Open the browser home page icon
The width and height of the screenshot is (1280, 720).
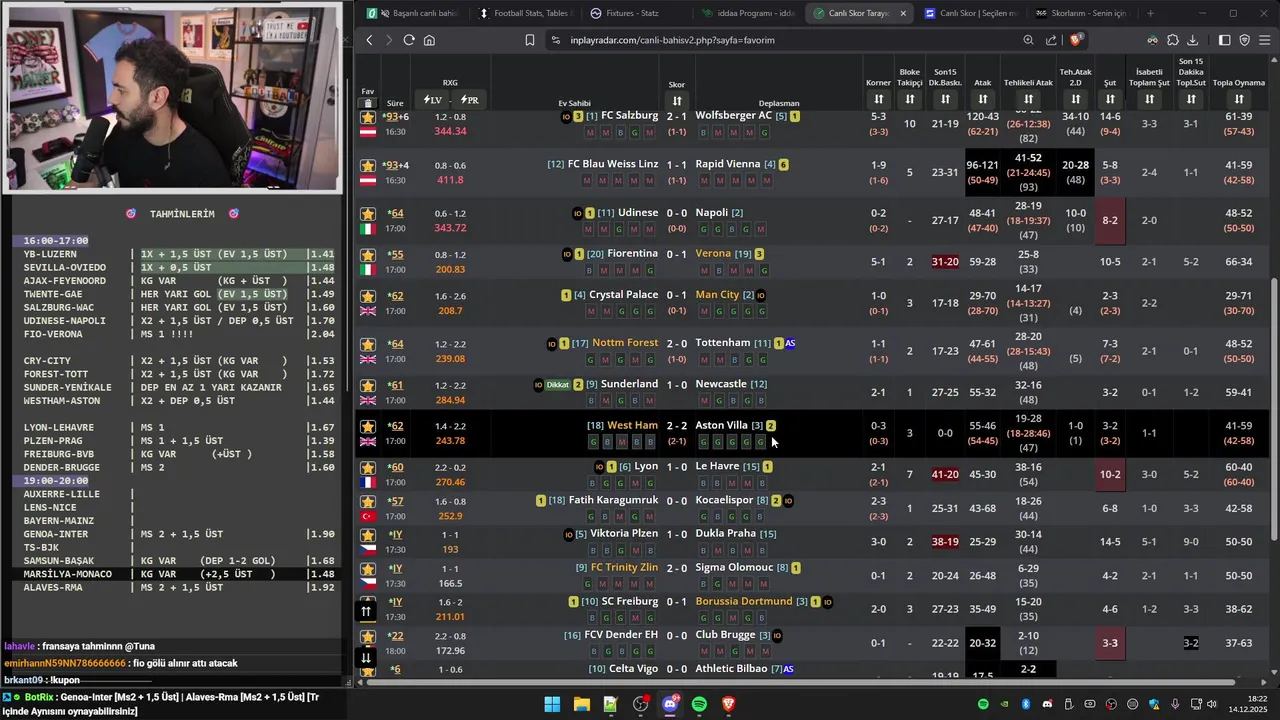429,40
